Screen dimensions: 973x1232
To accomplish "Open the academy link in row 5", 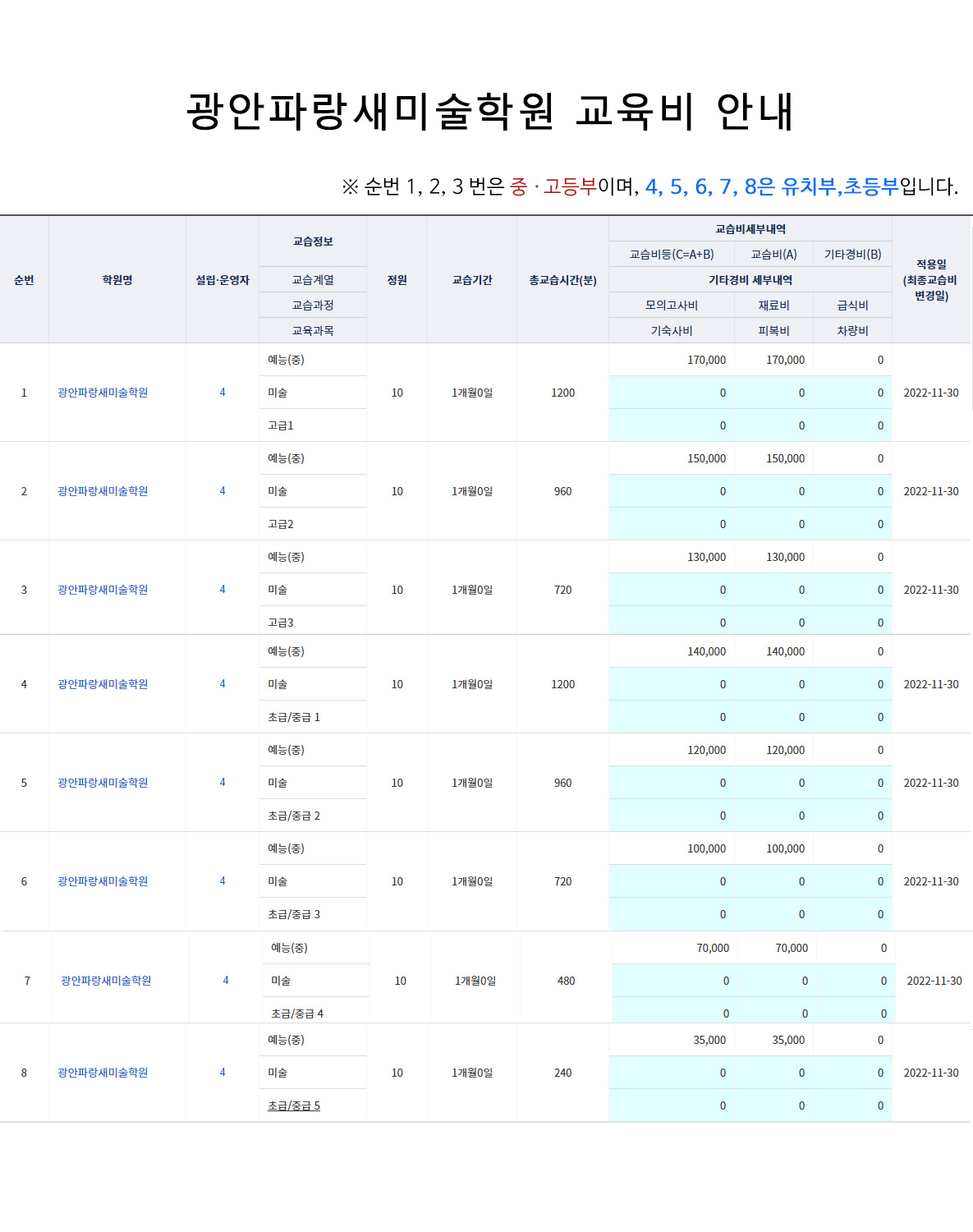I will (x=103, y=783).
